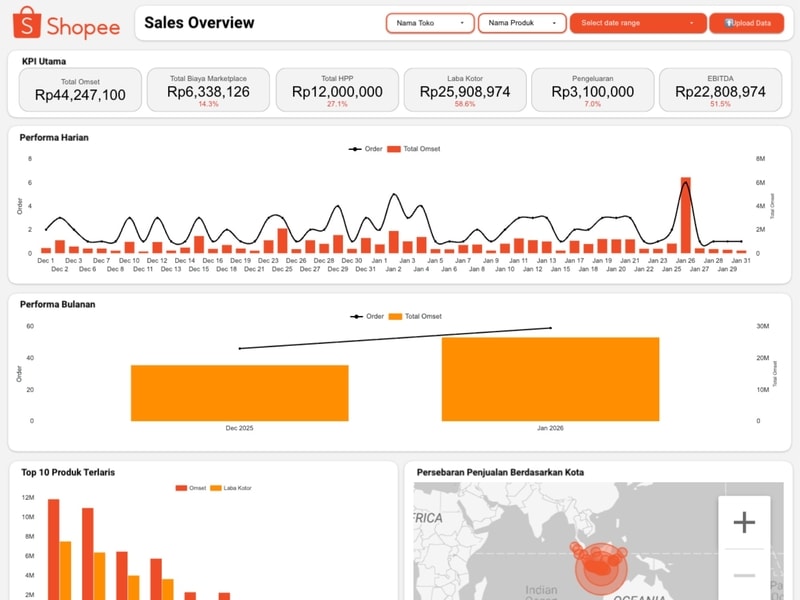Open the Nama Produk dropdown
Screen dimensions: 800x600
[x=522, y=23]
